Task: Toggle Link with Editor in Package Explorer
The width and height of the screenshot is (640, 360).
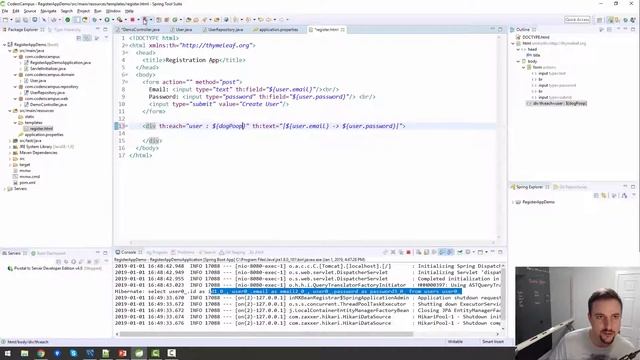Action: 87,38
